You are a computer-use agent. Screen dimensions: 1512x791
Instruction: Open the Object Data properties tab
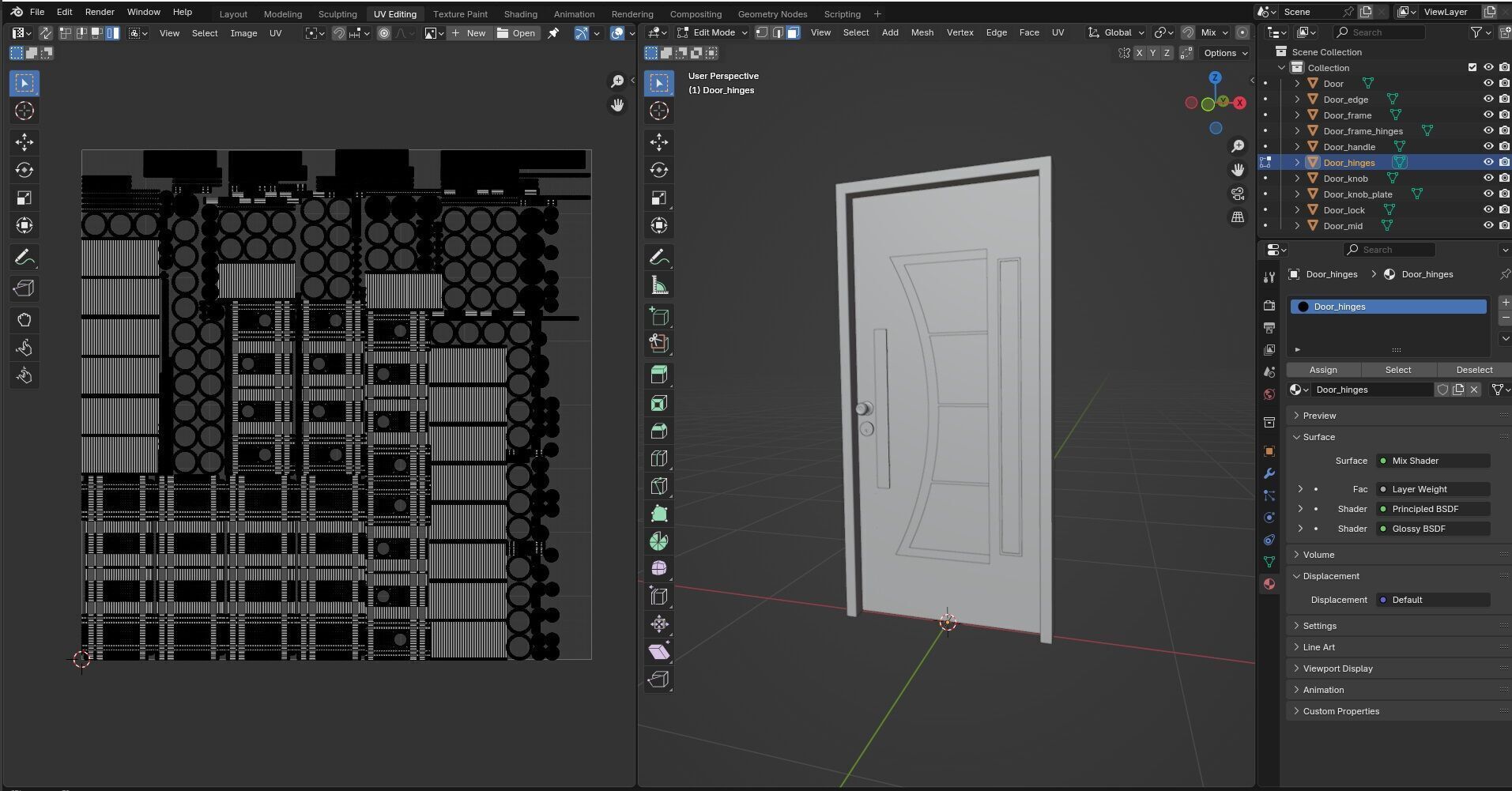point(1269,562)
